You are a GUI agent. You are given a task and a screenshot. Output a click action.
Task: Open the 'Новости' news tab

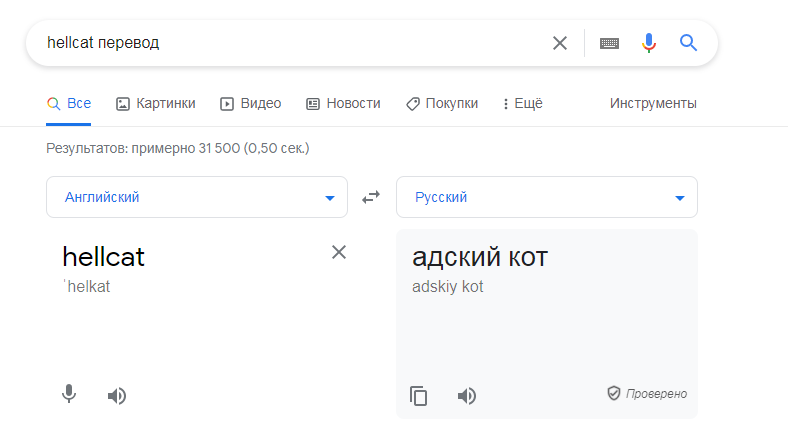(x=343, y=103)
